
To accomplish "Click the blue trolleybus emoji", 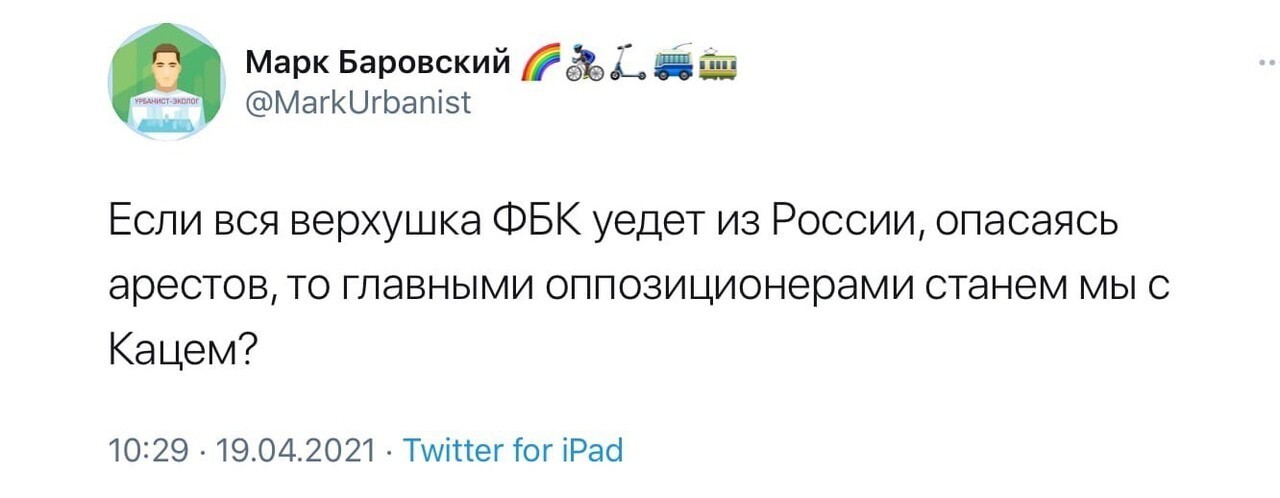I will point(672,65).
